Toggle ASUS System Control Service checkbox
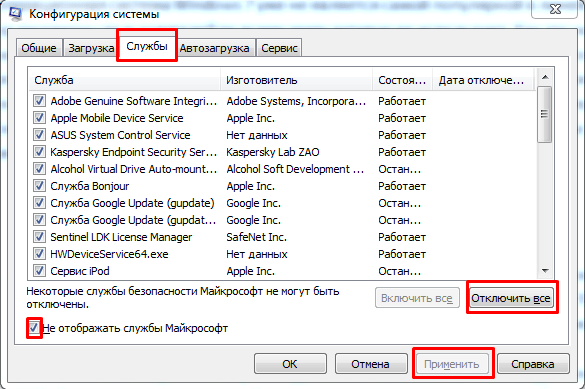The width and height of the screenshot is (585, 389). point(39,135)
